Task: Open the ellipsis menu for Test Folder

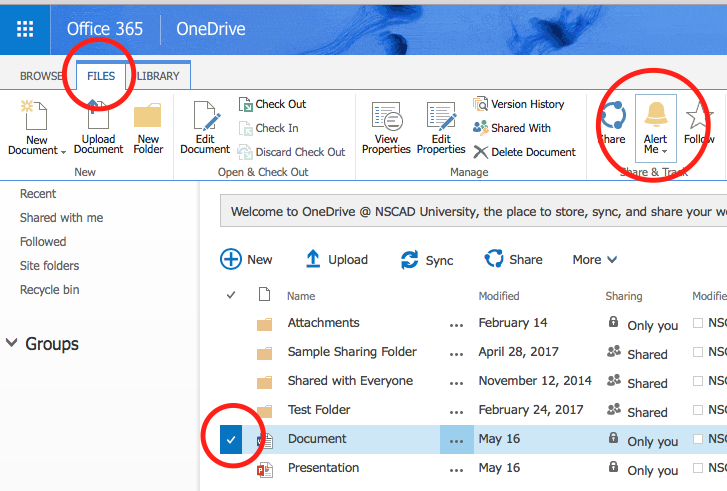Action: click(457, 412)
